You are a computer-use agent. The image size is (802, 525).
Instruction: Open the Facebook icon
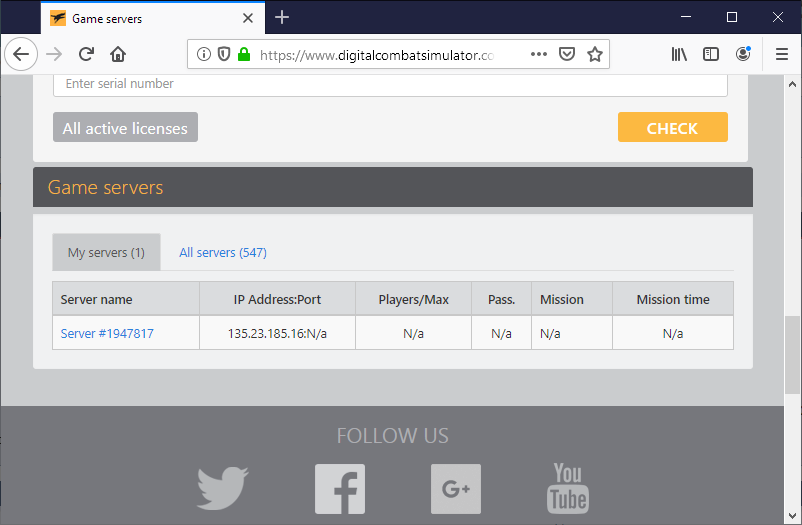coord(340,489)
